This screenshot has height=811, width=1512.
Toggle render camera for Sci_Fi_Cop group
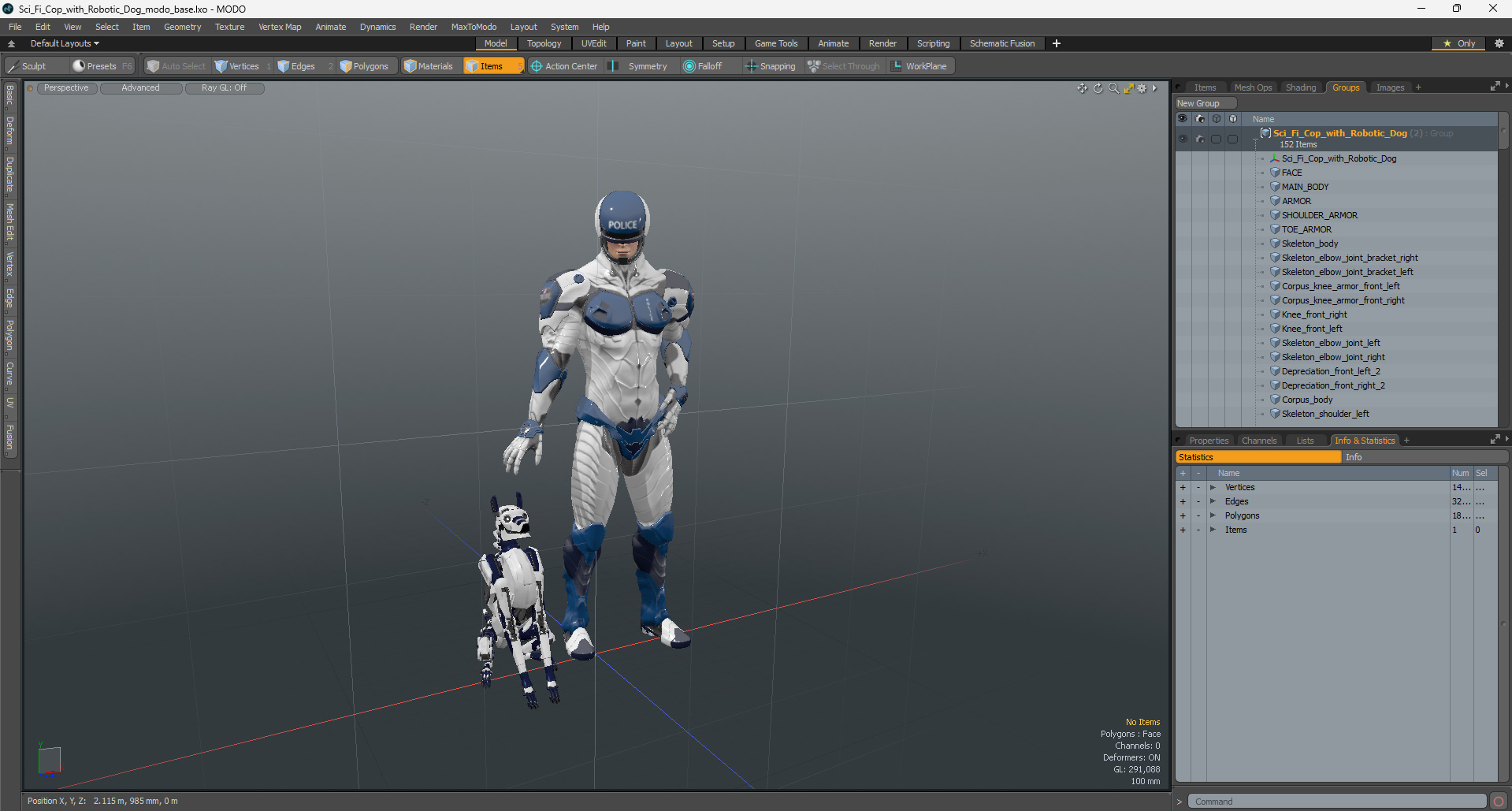[1199, 139]
